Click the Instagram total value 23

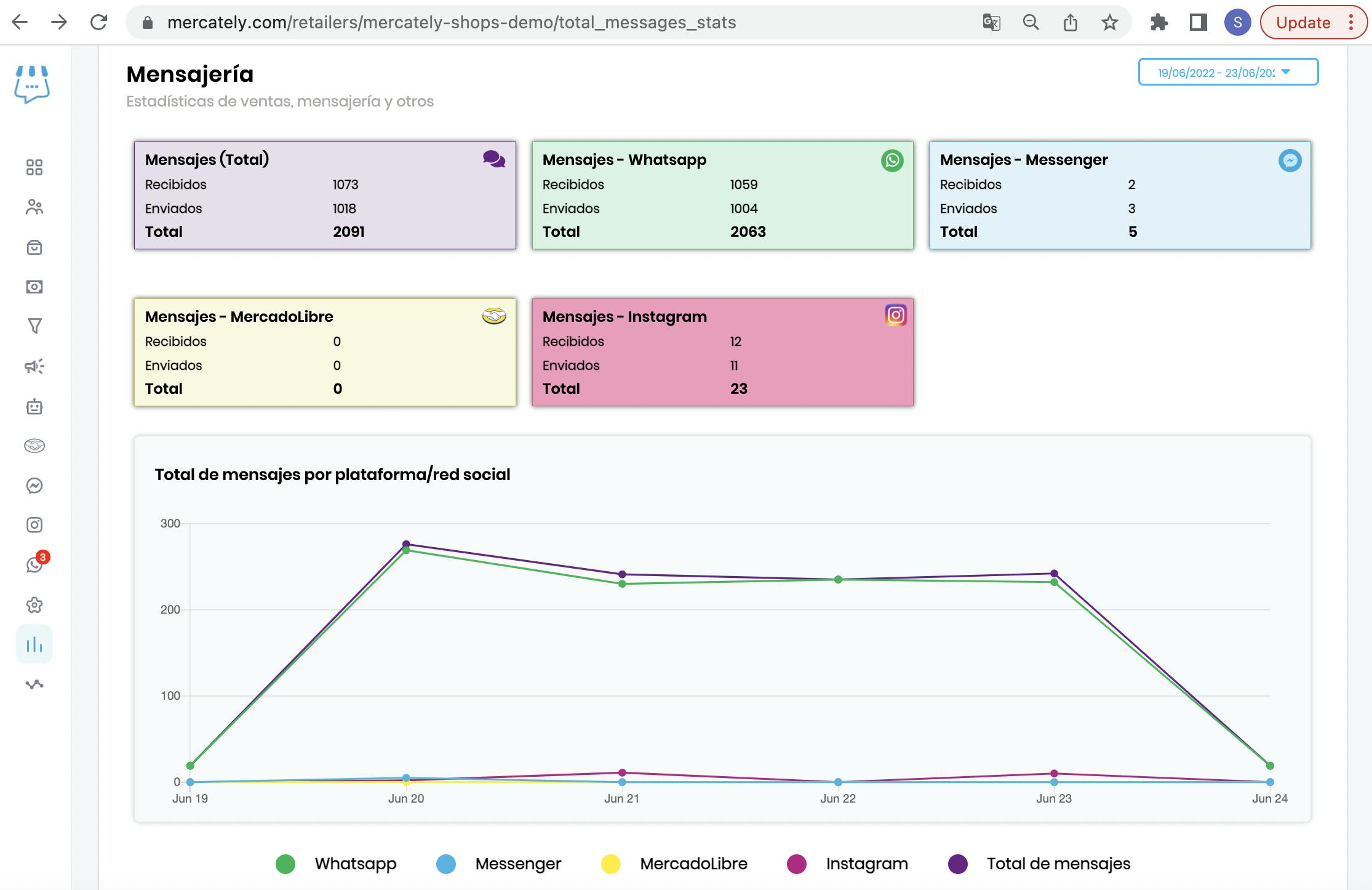(738, 388)
